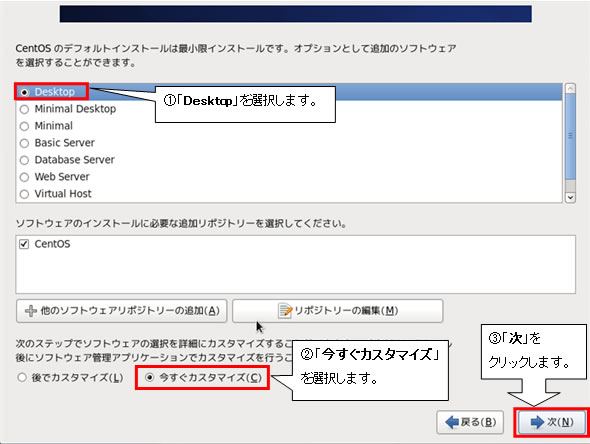Select 今すぐカスタマイズ(C) radio option
The image size is (590, 444).
click(x=149, y=377)
